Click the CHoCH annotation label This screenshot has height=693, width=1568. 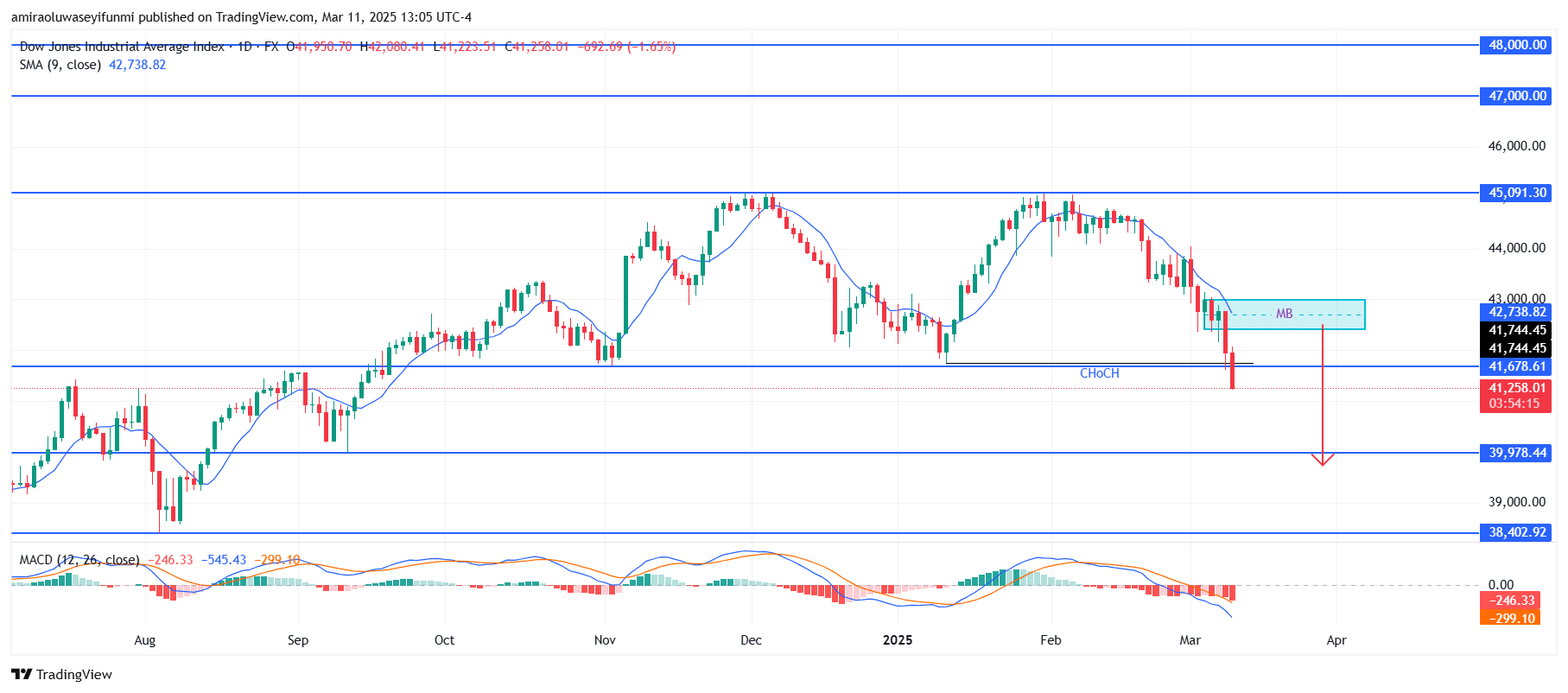click(x=1099, y=373)
